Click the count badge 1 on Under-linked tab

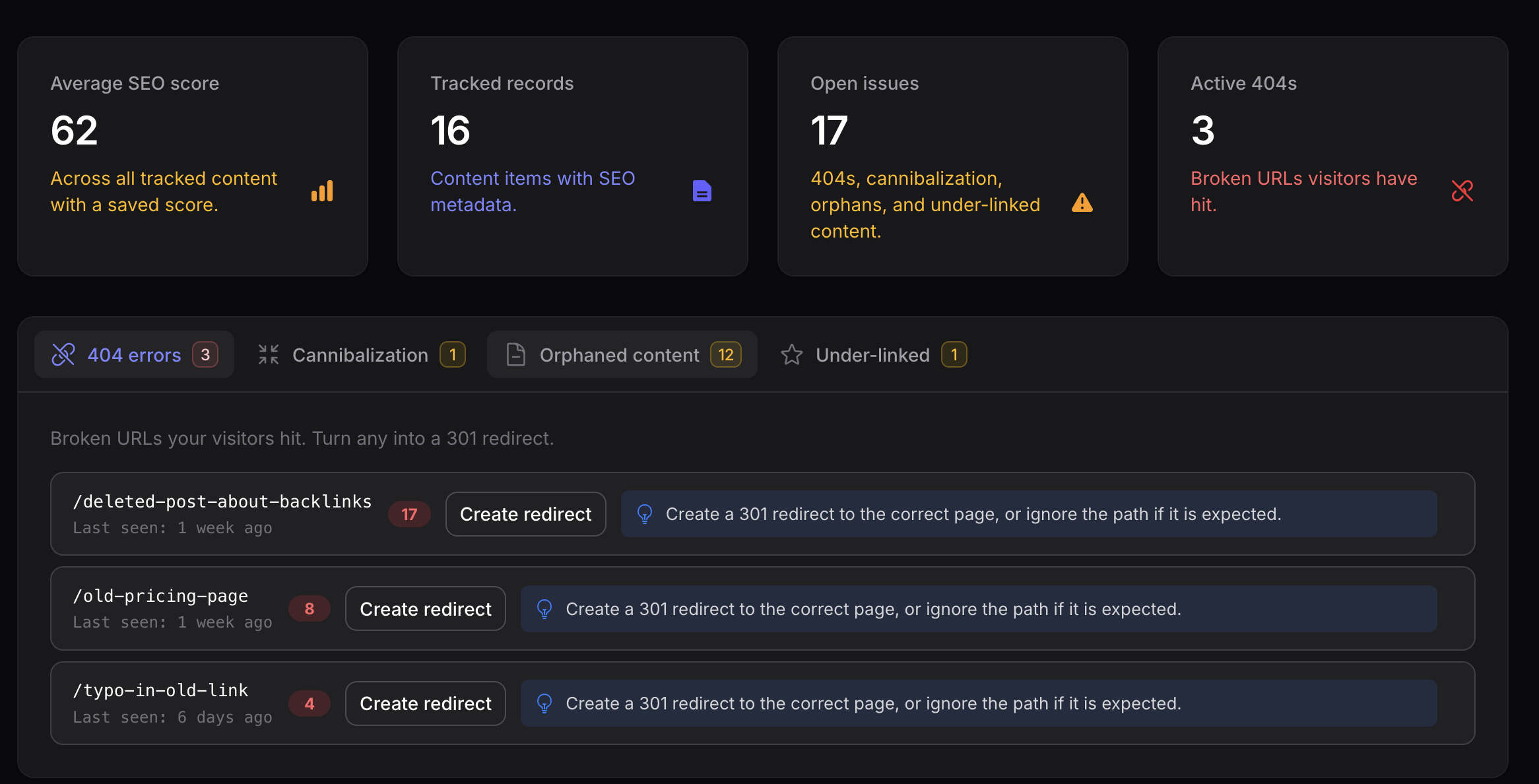click(x=954, y=355)
